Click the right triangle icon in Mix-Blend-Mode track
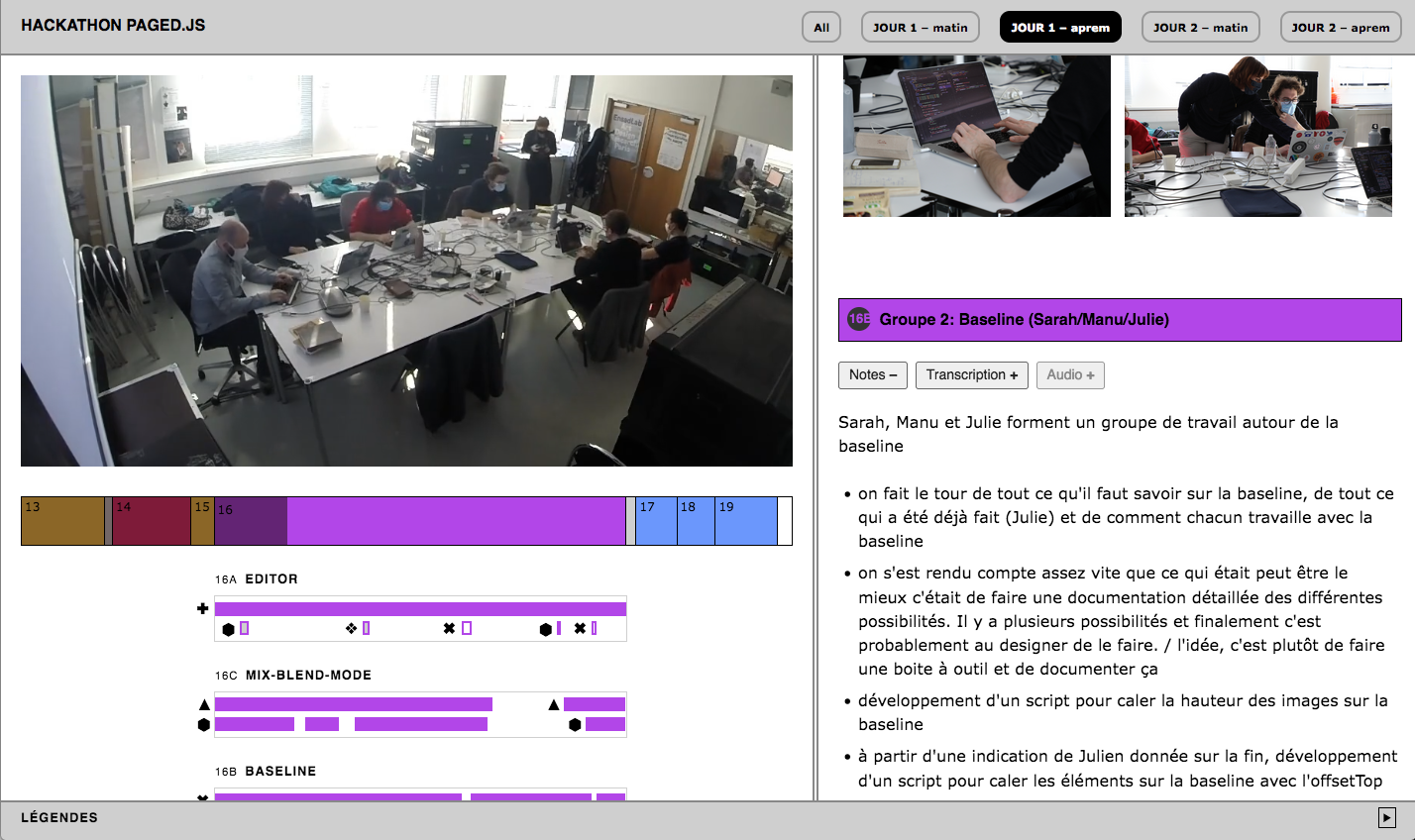This screenshot has width=1415, height=840. [554, 704]
